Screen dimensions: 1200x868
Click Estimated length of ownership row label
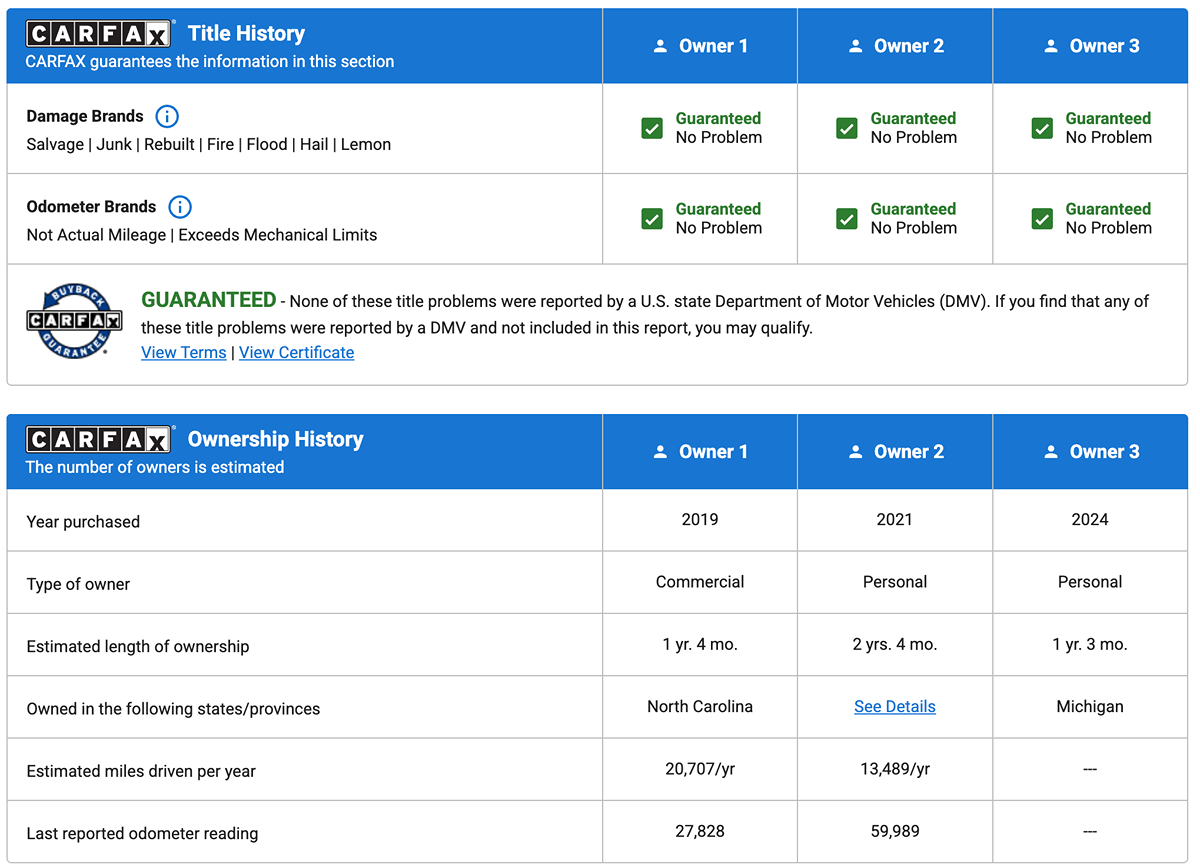coord(138,646)
